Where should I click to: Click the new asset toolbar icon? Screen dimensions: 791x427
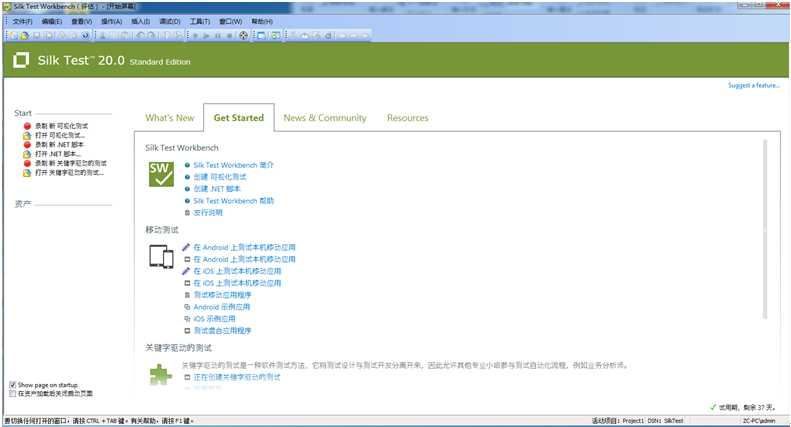(x=14, y=35)
